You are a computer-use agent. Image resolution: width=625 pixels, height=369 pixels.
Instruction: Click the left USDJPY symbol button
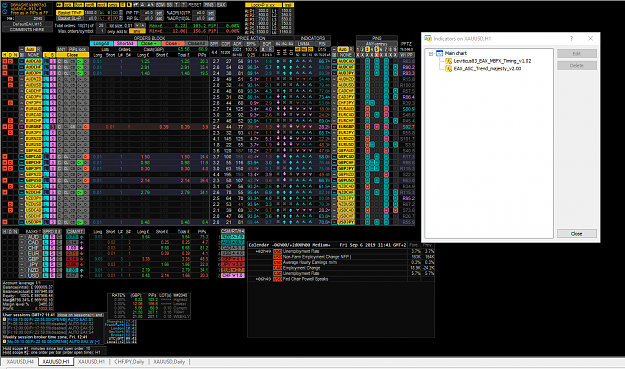[x=33, y=222]
